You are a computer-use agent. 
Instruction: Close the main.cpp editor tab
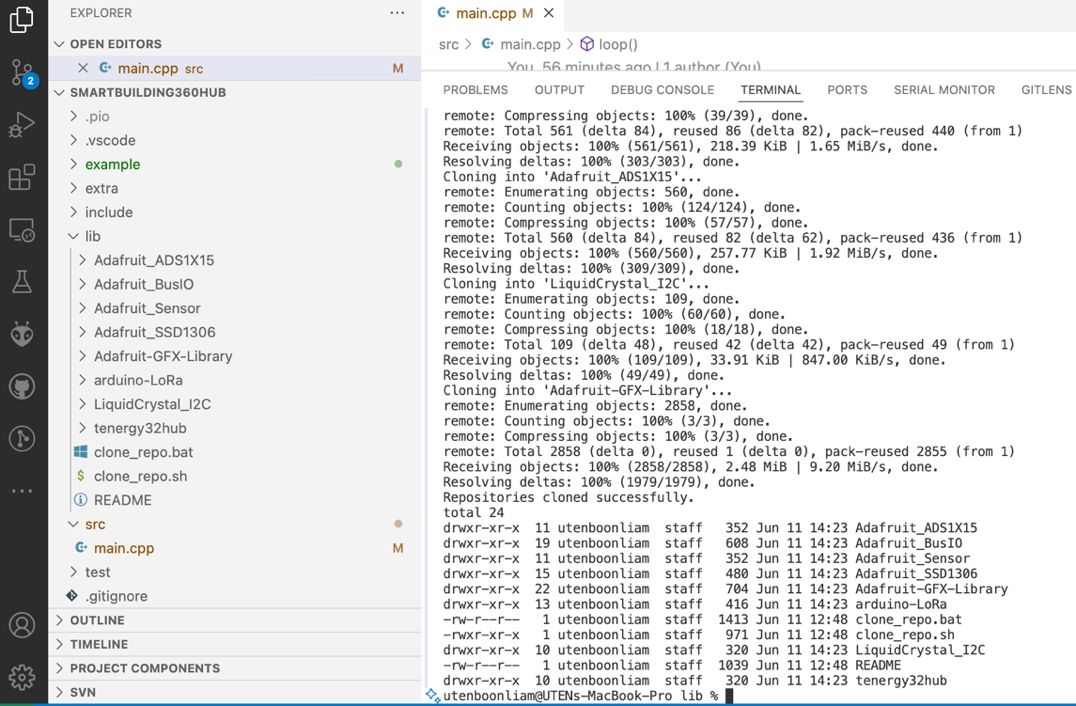(549, 13)
